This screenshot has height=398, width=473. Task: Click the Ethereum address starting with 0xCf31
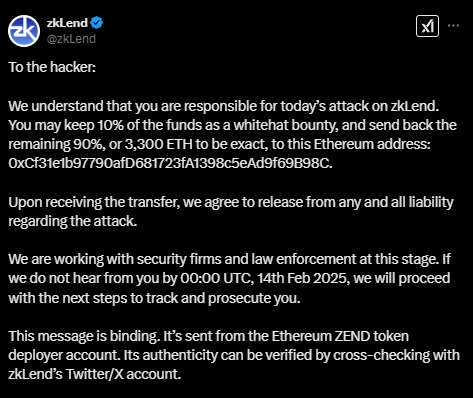pyautogui.click(x=170, y=163)
